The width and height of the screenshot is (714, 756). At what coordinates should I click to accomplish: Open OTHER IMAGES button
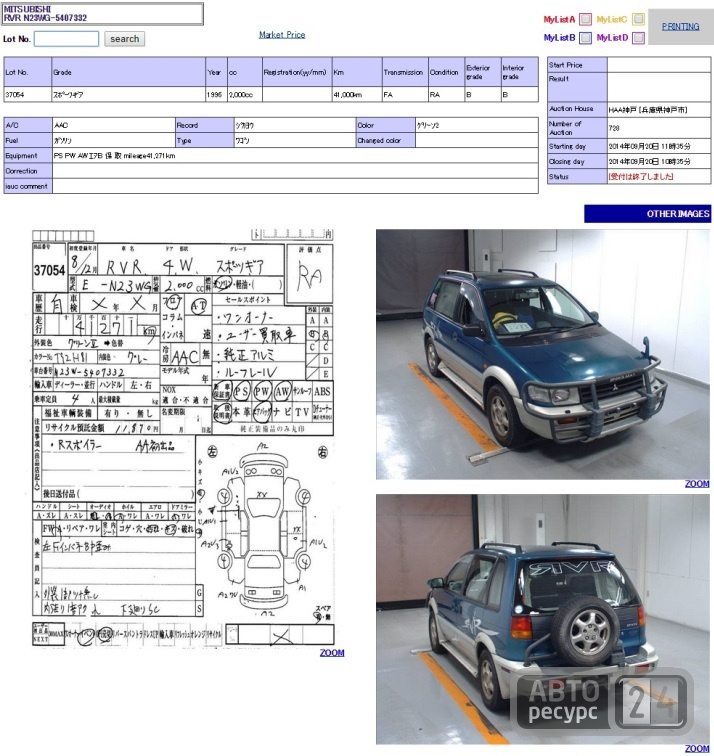click(647, 214)
